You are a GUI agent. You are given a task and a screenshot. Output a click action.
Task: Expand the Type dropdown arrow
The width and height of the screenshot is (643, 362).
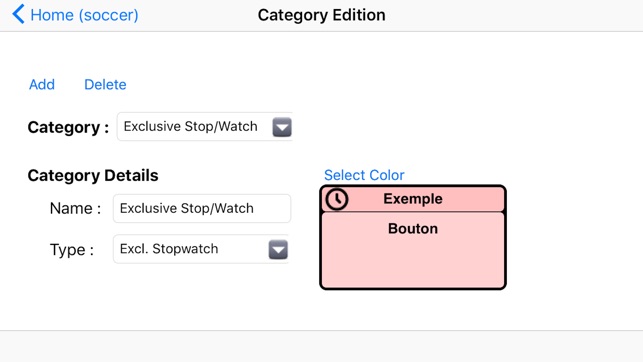click(278, 250)
